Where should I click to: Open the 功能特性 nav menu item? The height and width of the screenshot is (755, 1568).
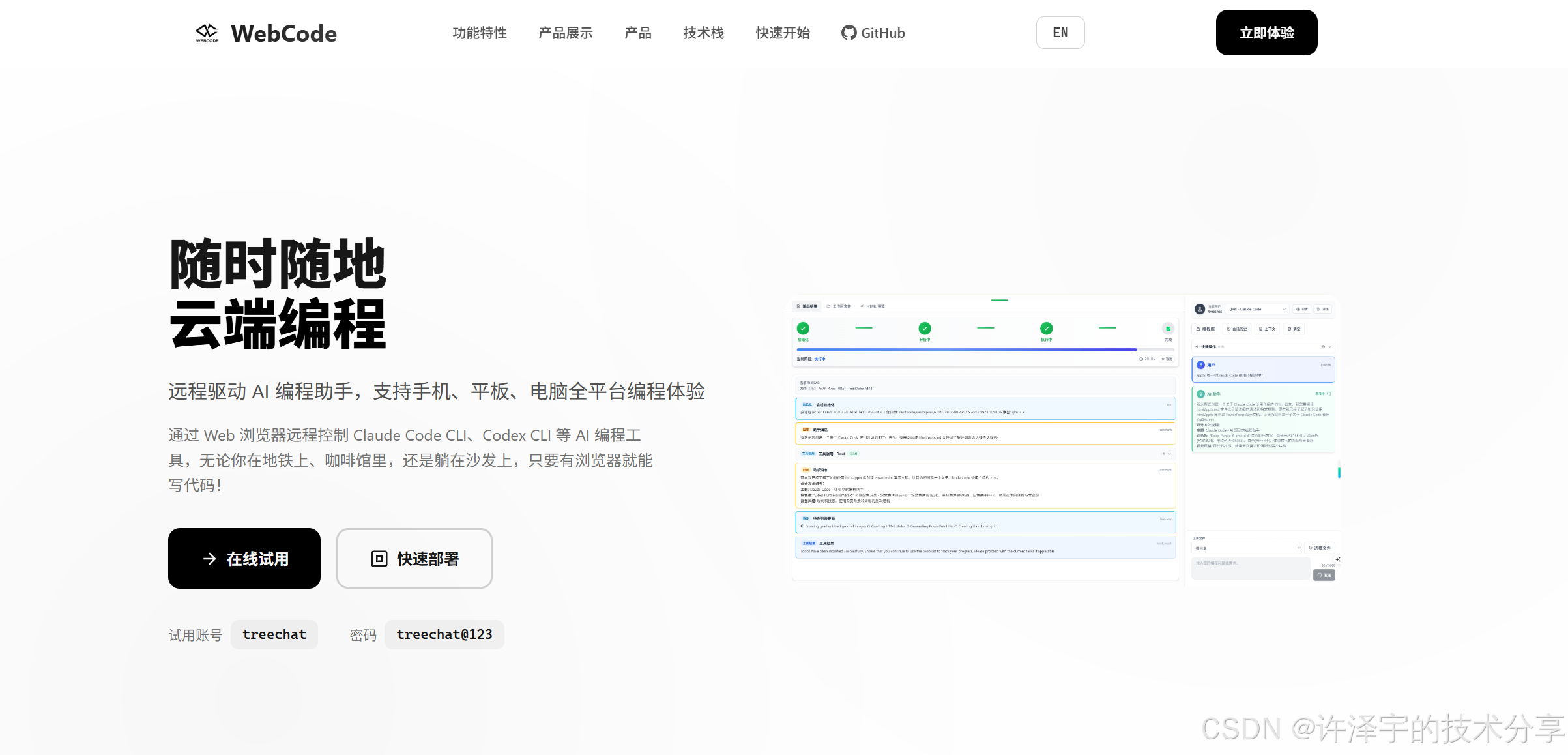pyautogui.click(x=480, y=33)
